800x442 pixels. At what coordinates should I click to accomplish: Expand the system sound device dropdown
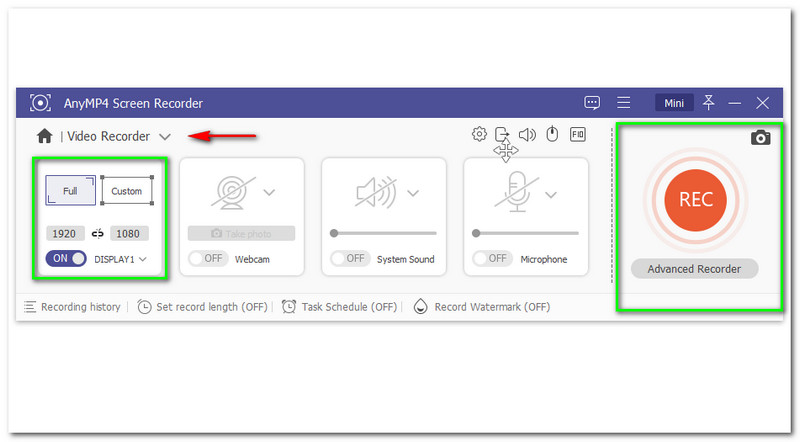[x=413, y=193]
